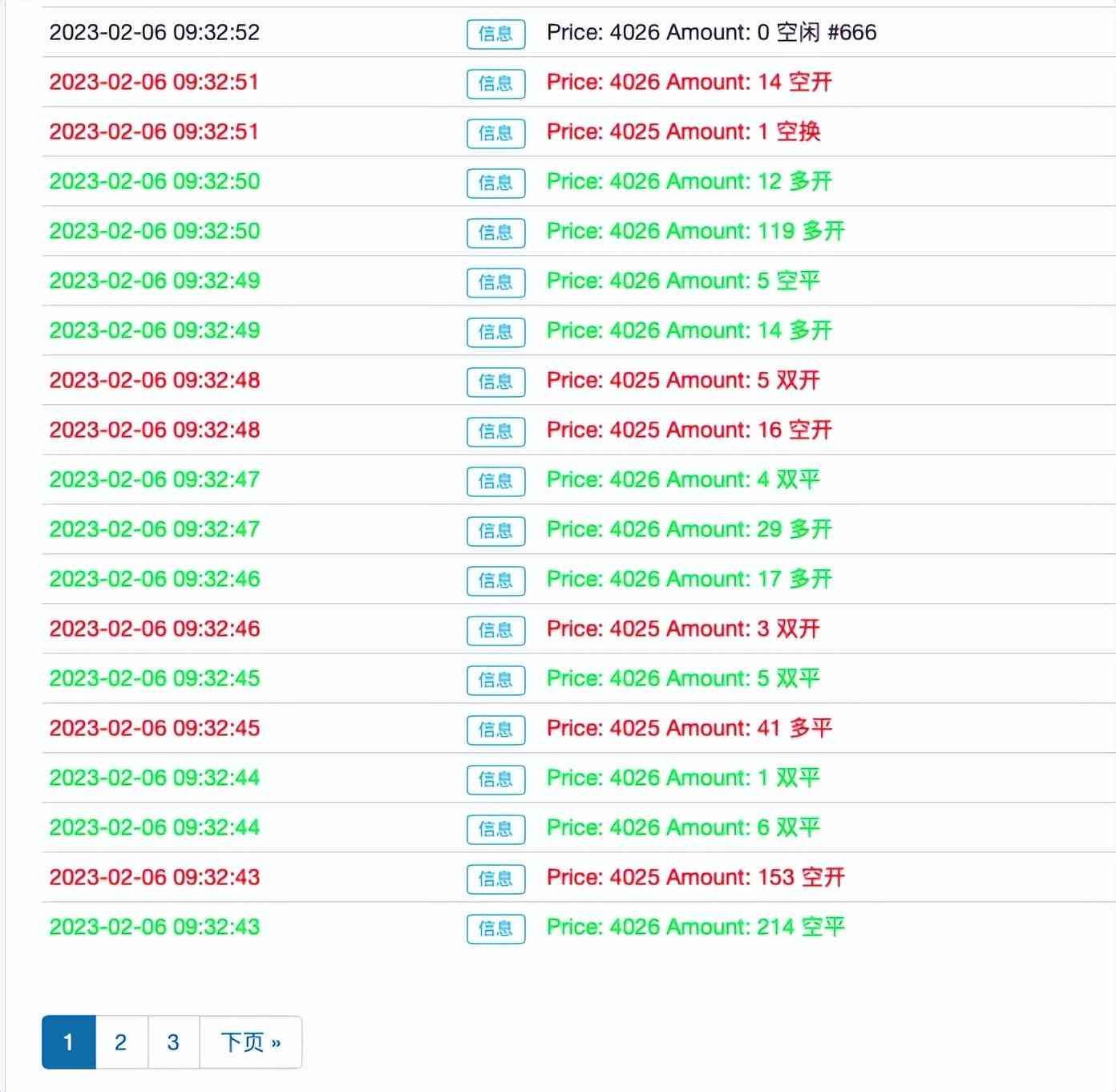This screenshot has width=1116, height=1092.
Task: Click the Amount: 5 空平 log message
Action: tap(683, 281)
